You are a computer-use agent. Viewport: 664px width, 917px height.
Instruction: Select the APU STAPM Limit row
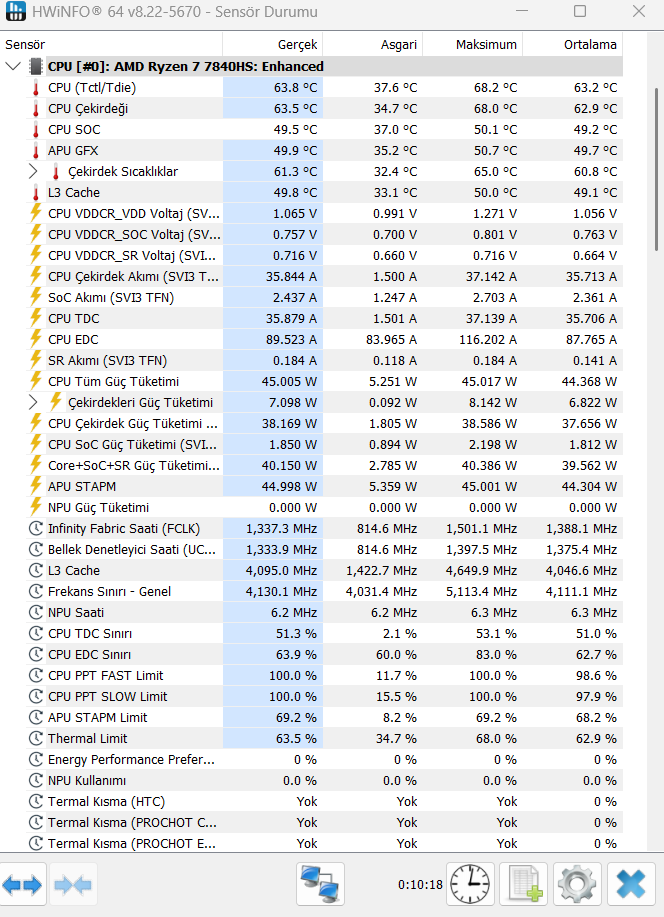click(324, 718)
